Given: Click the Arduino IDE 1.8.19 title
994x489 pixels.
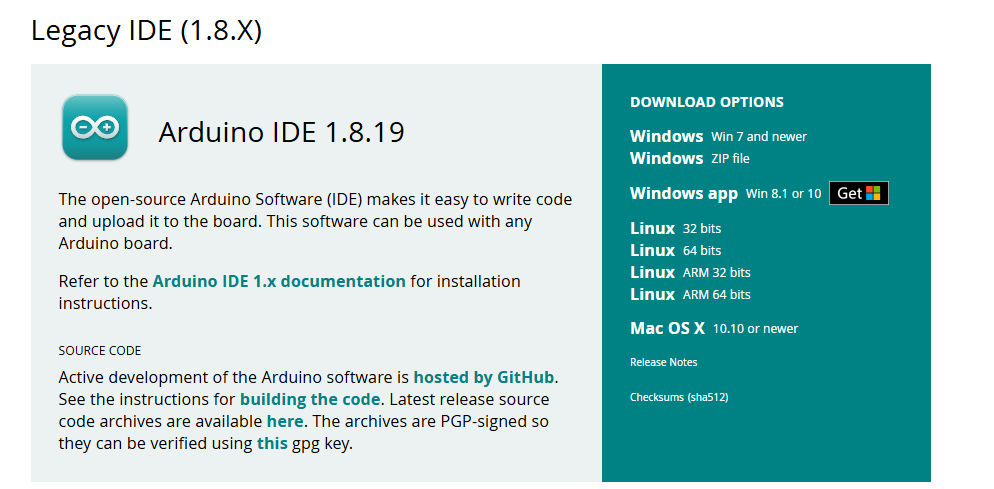Looking at the screenshot, I should pos(281,132).
